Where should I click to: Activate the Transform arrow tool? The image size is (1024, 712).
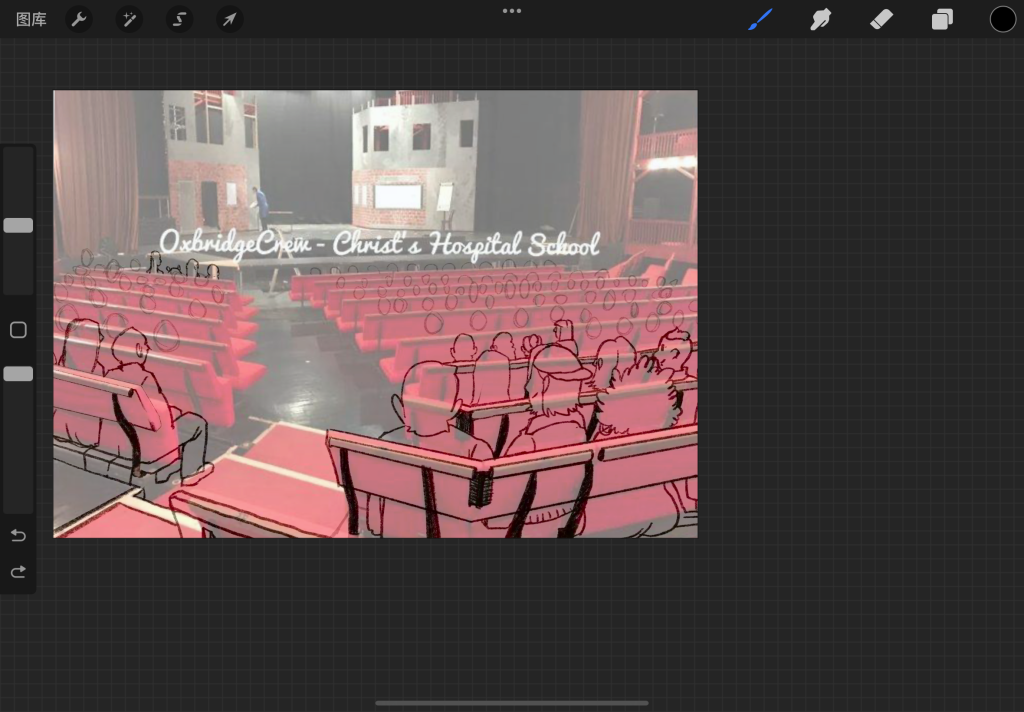click(x=230, y=20)
